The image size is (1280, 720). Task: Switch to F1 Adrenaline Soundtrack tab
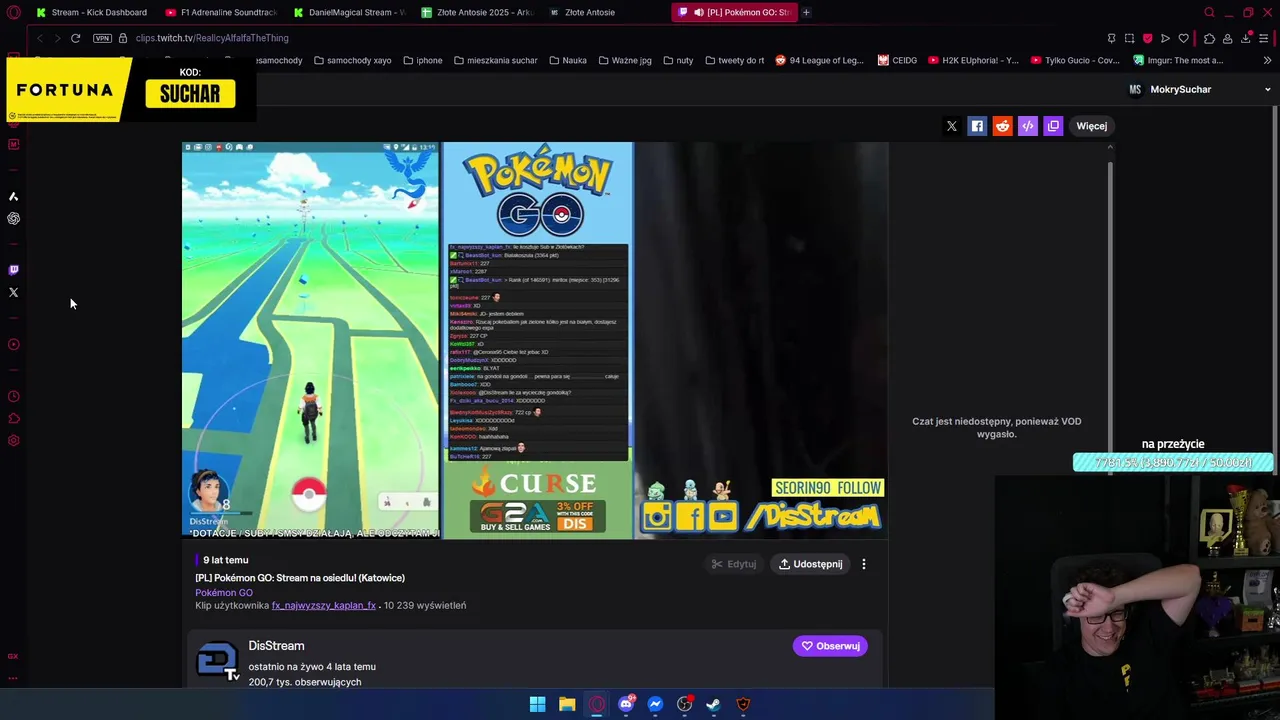[220, 12]
